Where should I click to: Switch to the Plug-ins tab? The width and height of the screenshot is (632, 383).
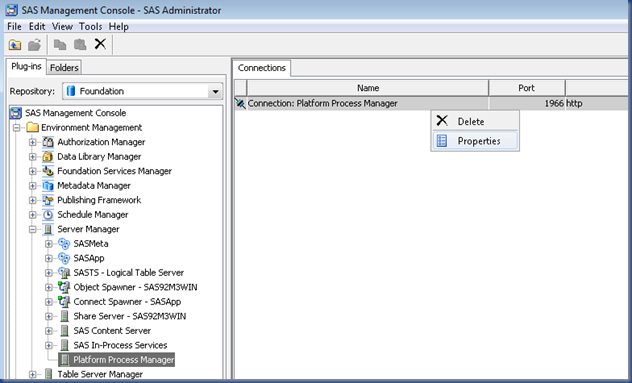pyautogui.click(x=26, y=67)
